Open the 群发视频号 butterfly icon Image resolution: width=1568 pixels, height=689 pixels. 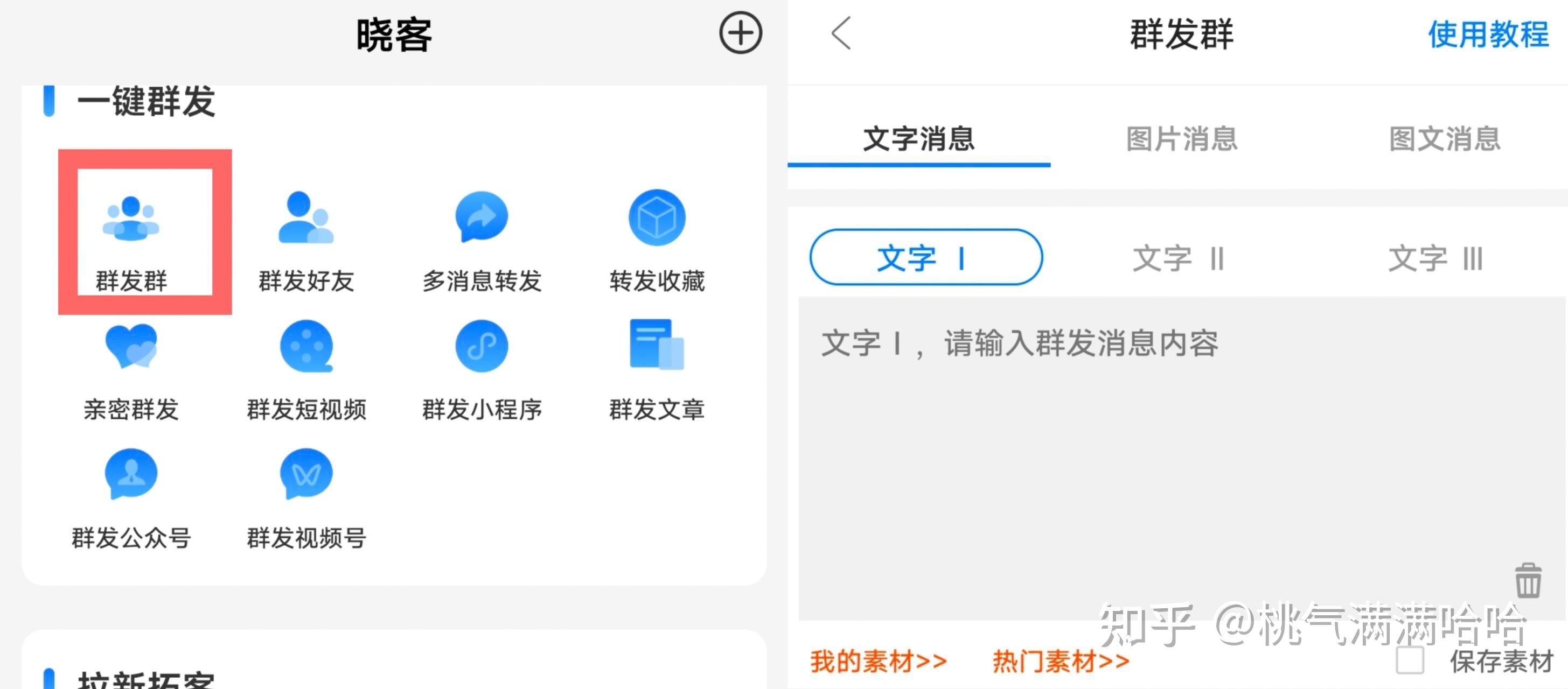306,474
